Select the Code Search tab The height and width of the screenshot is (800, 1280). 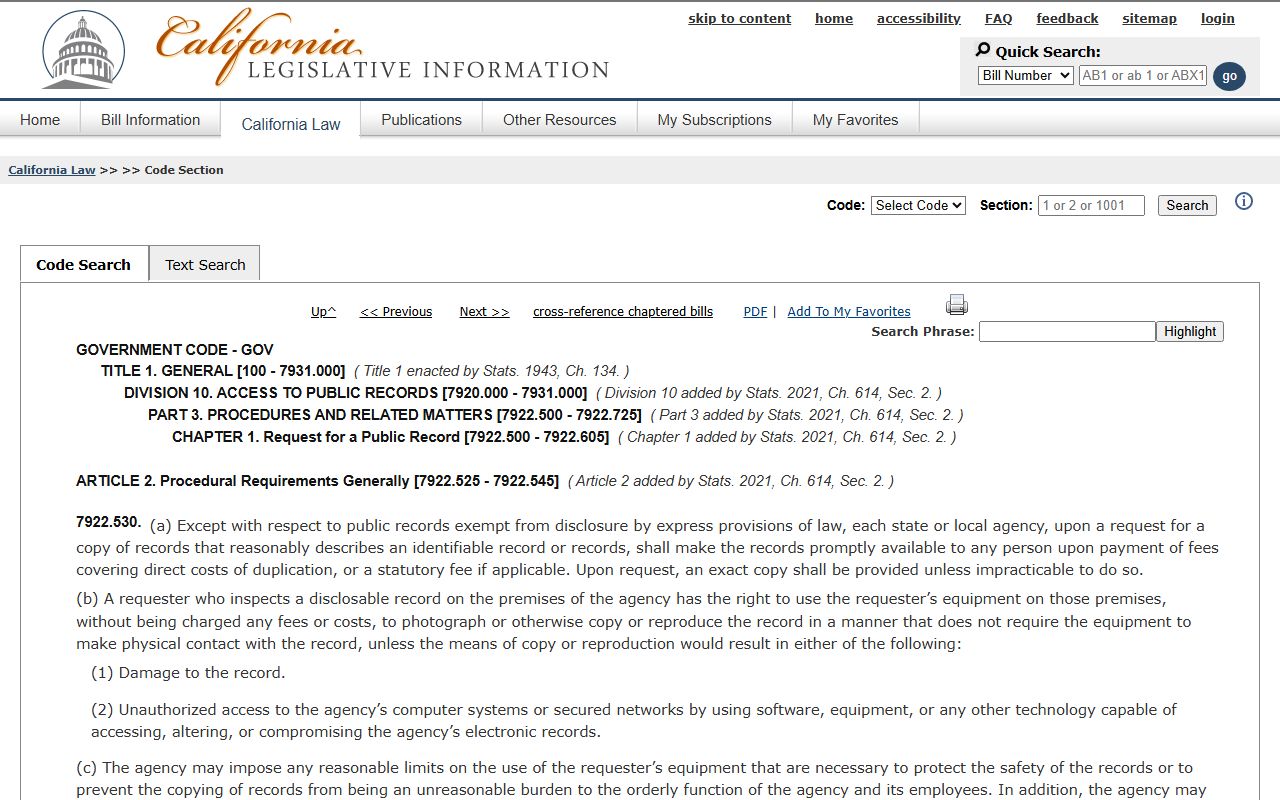coord(84,265)
